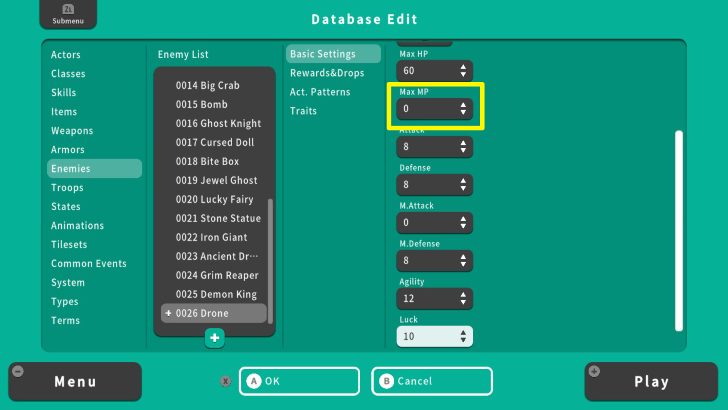Open Actors database category
Screen dimensions: 728x410
coord(66,55)
